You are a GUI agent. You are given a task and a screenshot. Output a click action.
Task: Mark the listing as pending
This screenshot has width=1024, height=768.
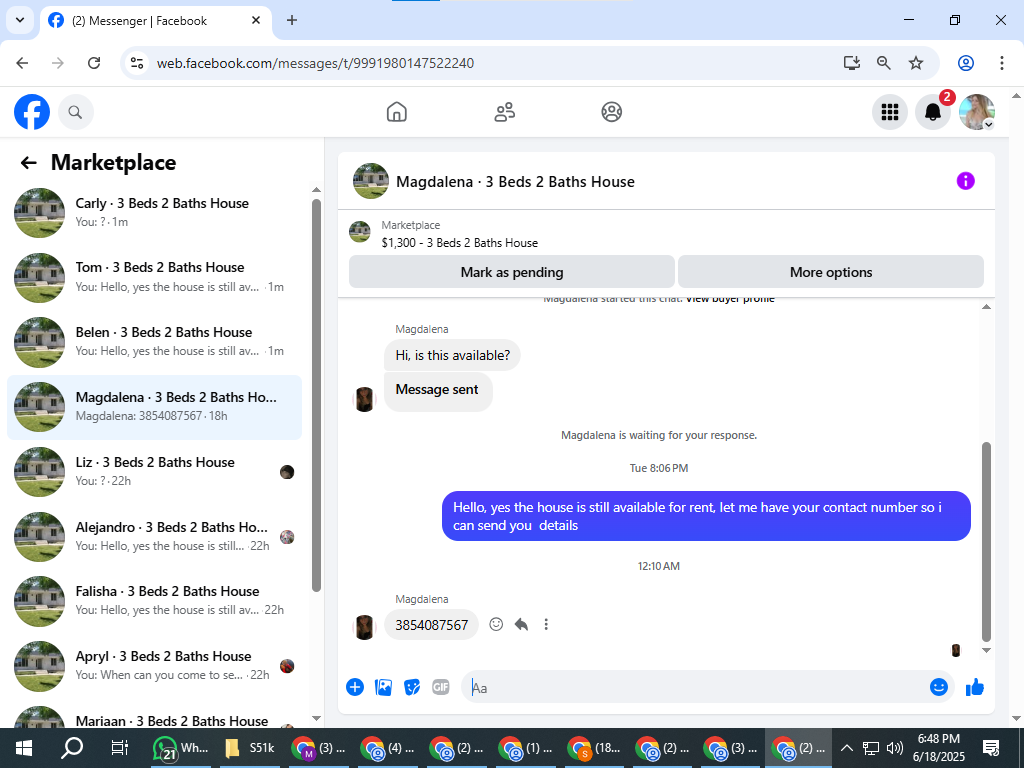(x=511, y=272)
